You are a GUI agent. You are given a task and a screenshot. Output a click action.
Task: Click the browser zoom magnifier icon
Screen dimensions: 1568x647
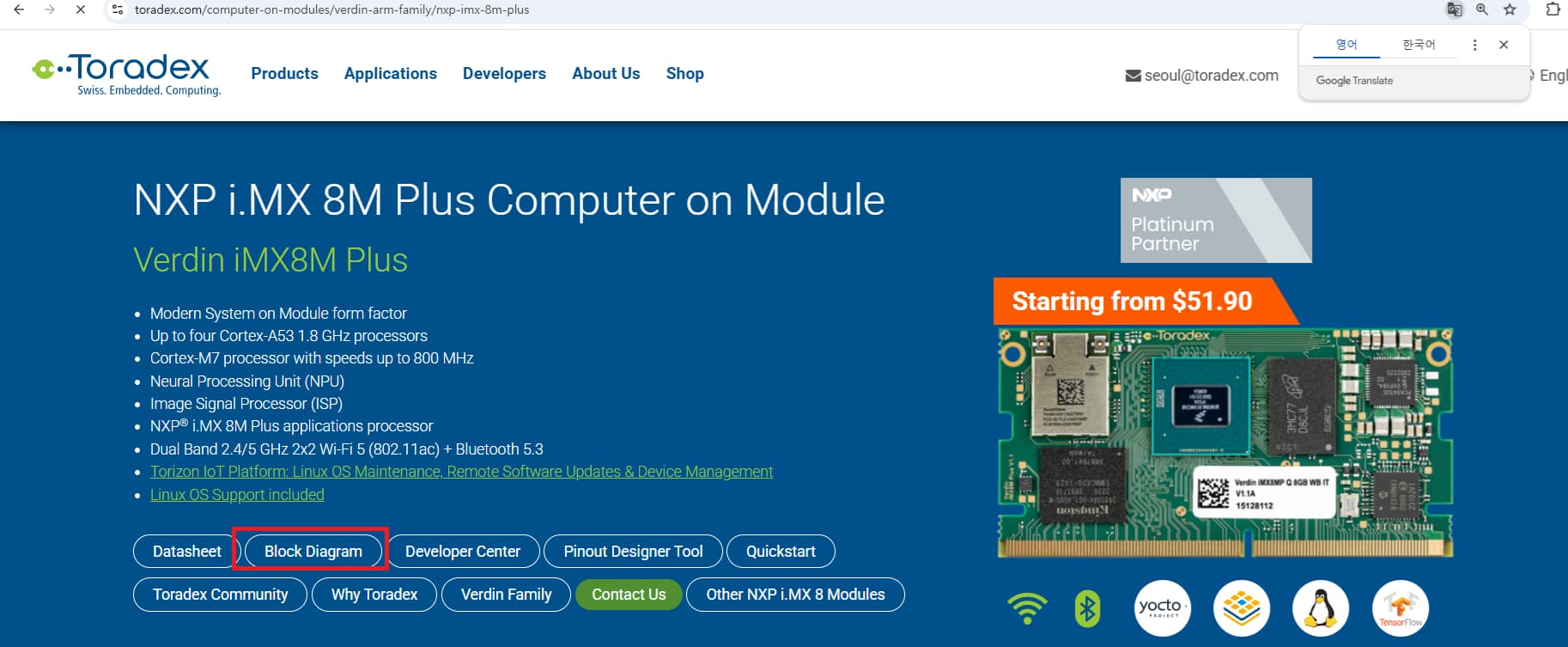click(x=1482, y=9)
